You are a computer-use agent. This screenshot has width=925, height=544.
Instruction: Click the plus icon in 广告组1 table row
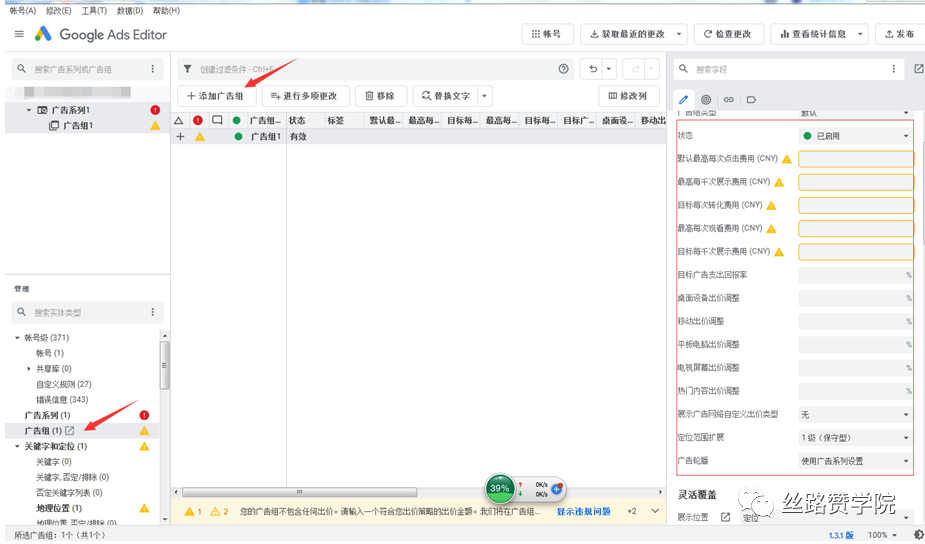[x=181, y=136]
